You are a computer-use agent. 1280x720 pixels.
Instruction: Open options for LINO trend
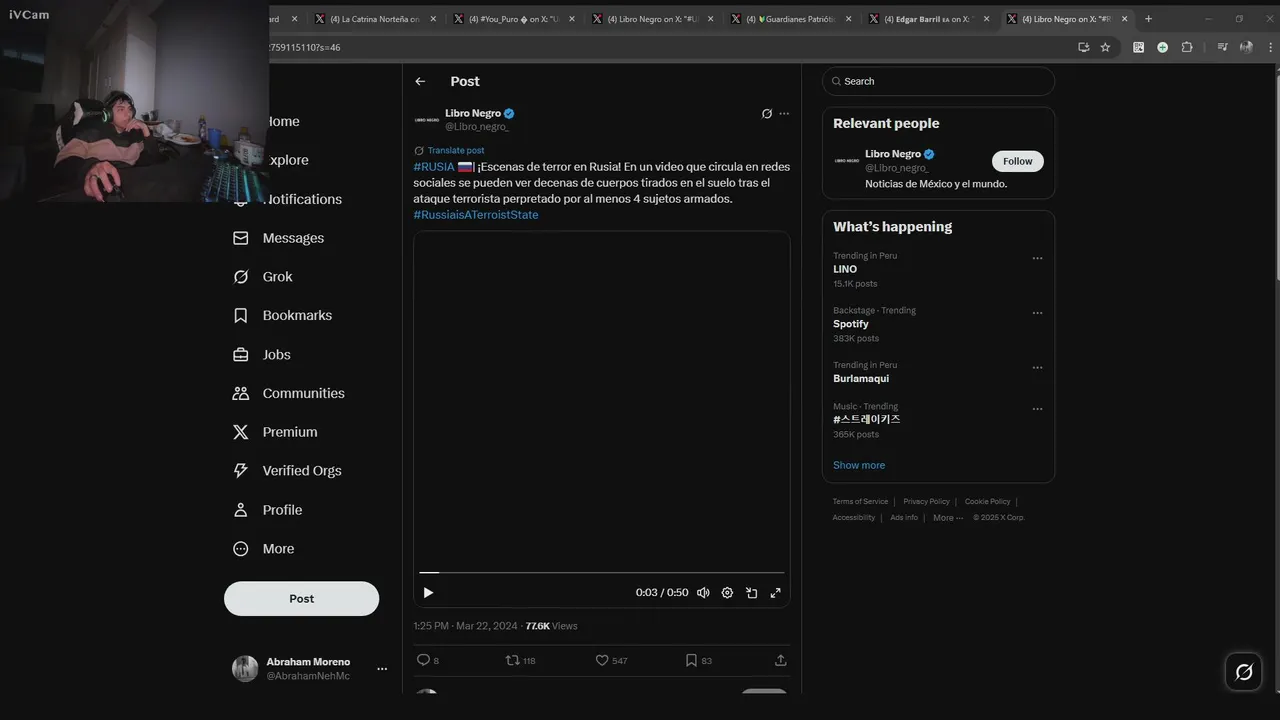tap(1037, 258)
